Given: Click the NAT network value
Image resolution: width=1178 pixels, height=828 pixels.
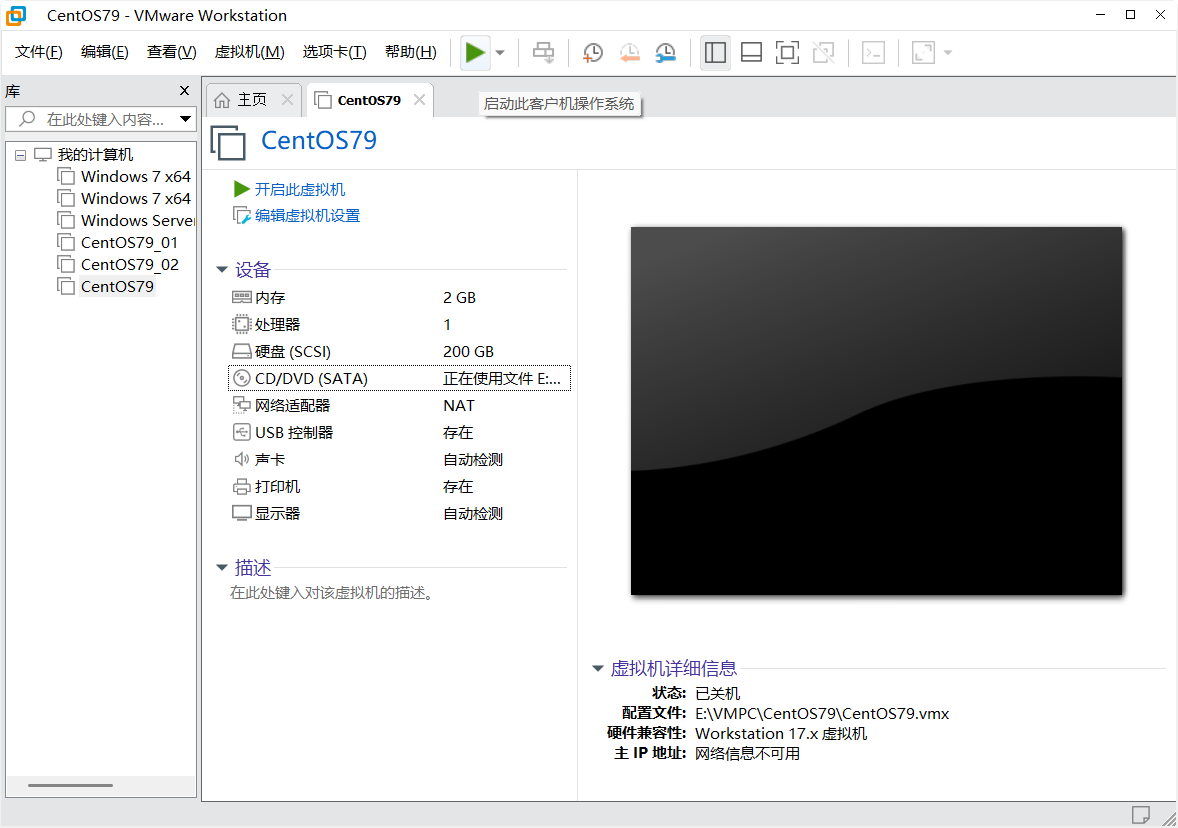Looking at the screenshot, I should [x=458, y=406].
